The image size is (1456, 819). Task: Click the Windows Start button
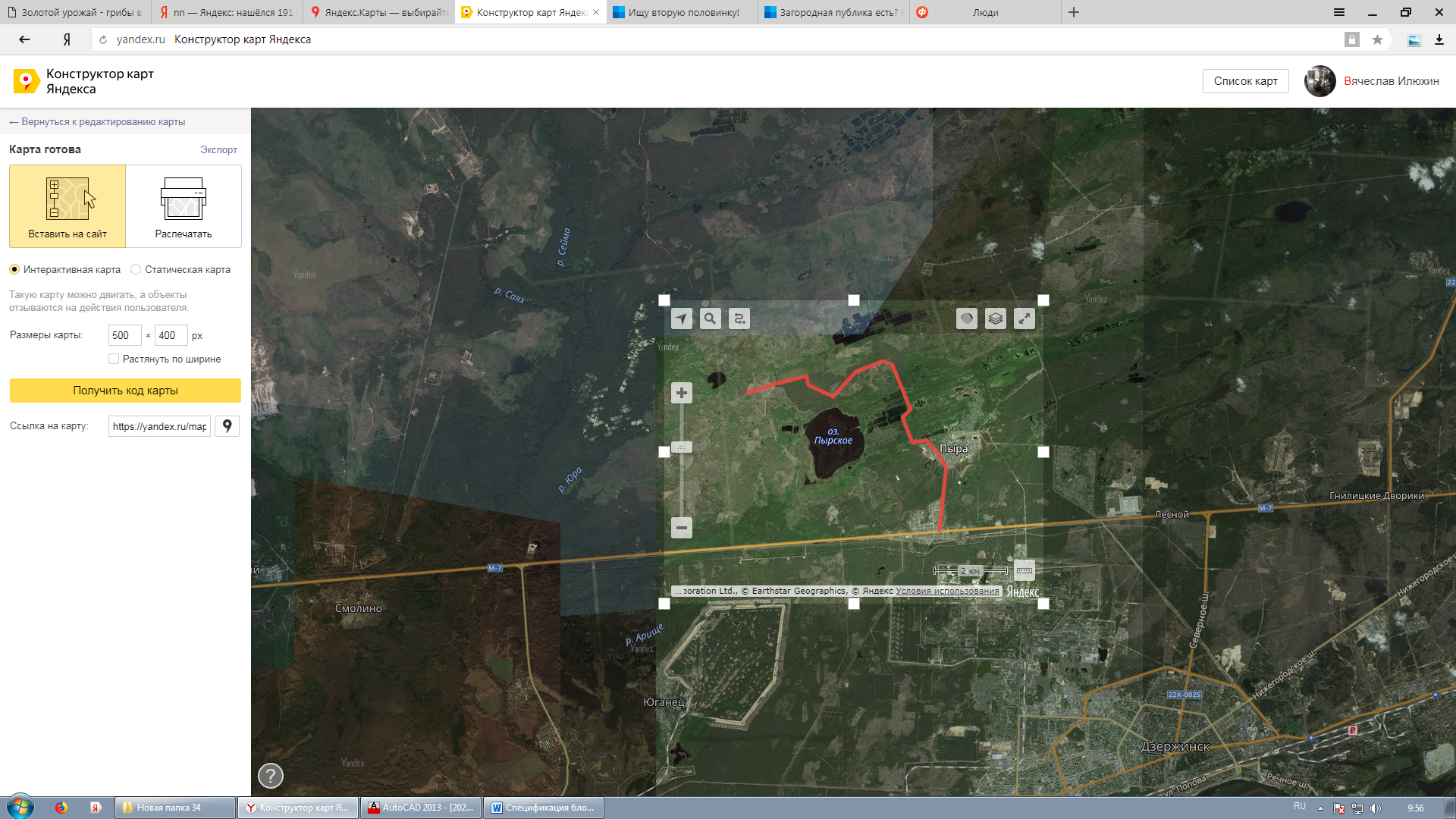(x=20, y=807)
